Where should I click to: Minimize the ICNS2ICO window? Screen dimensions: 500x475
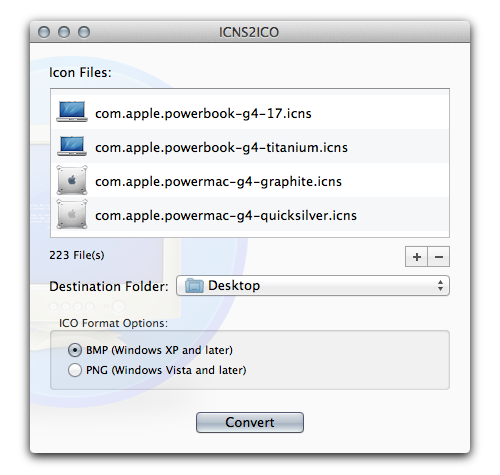(64, 32)
